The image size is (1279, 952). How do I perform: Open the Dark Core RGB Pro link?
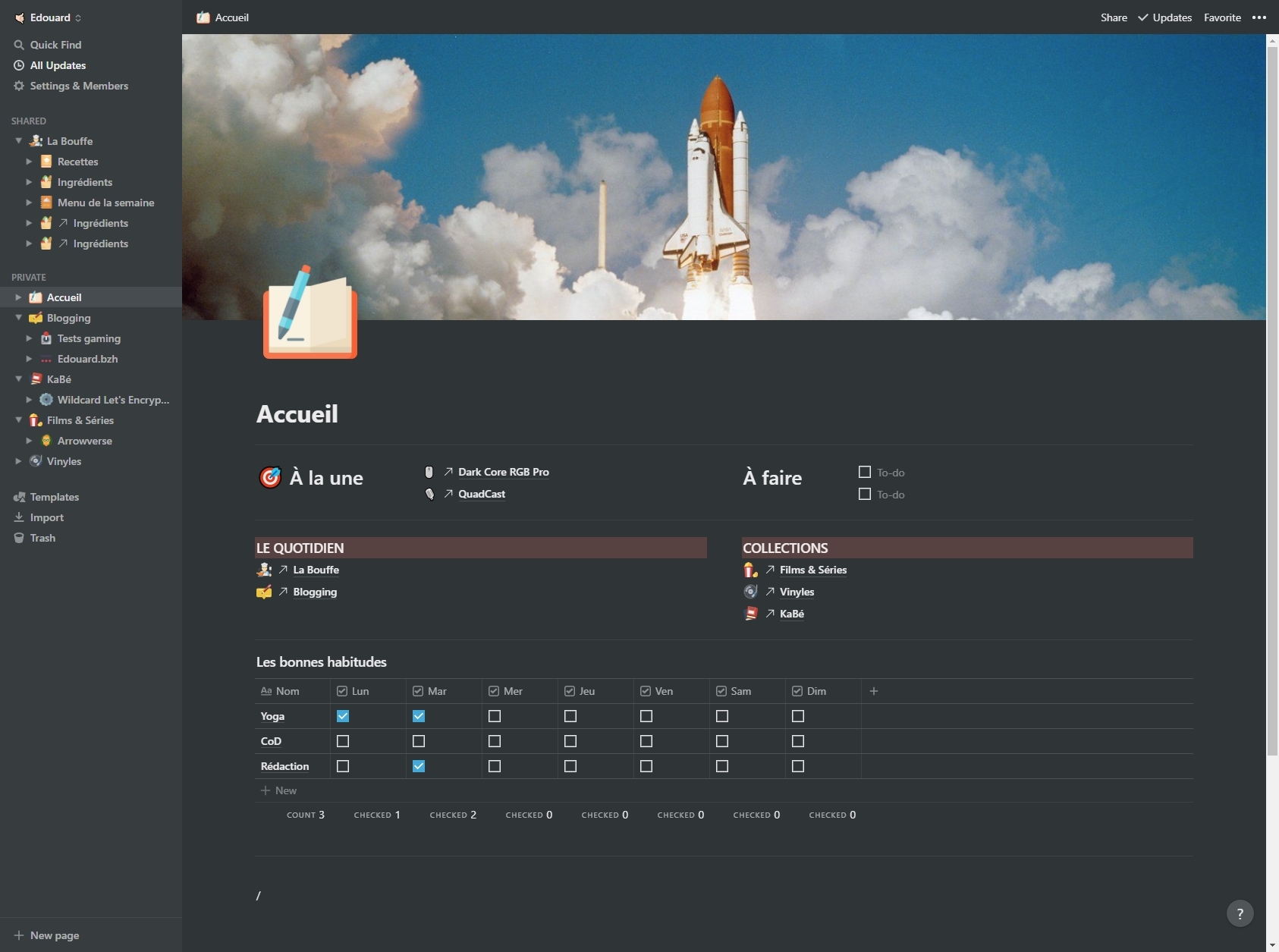pyautogui.click(x=504, y=472)
